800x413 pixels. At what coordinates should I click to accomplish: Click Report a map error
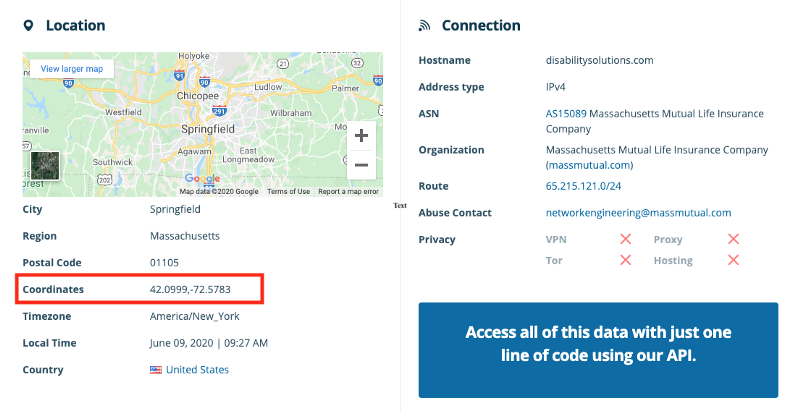tap(348, 191)
